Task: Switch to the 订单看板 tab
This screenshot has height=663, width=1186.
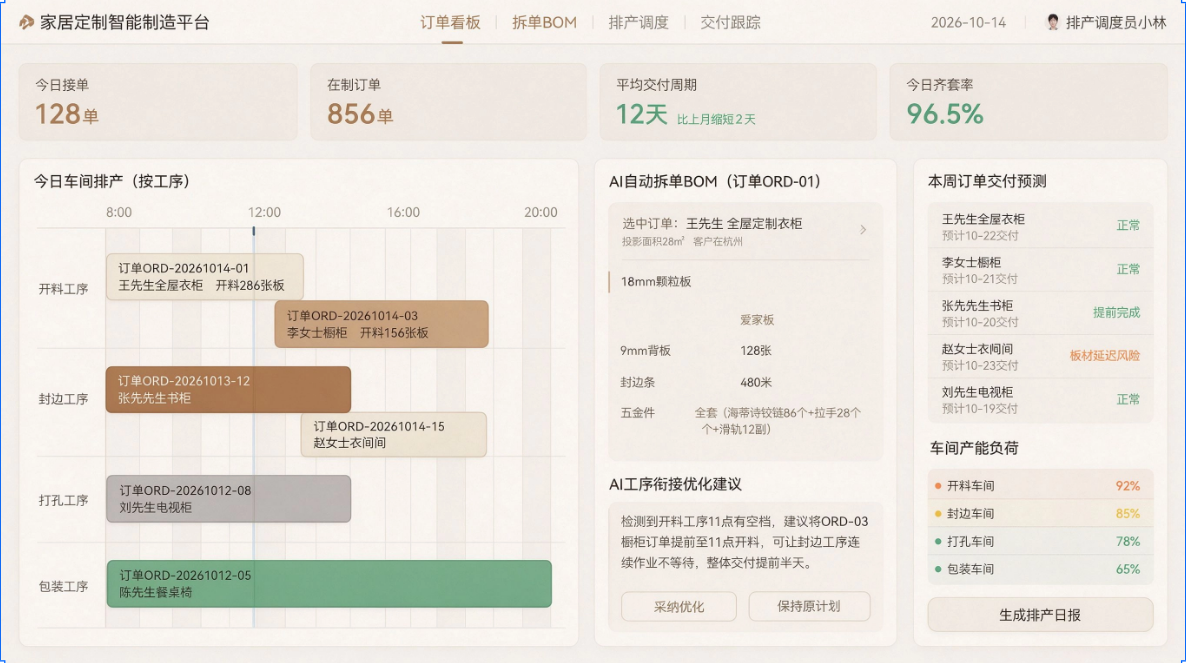Action: 451,23
